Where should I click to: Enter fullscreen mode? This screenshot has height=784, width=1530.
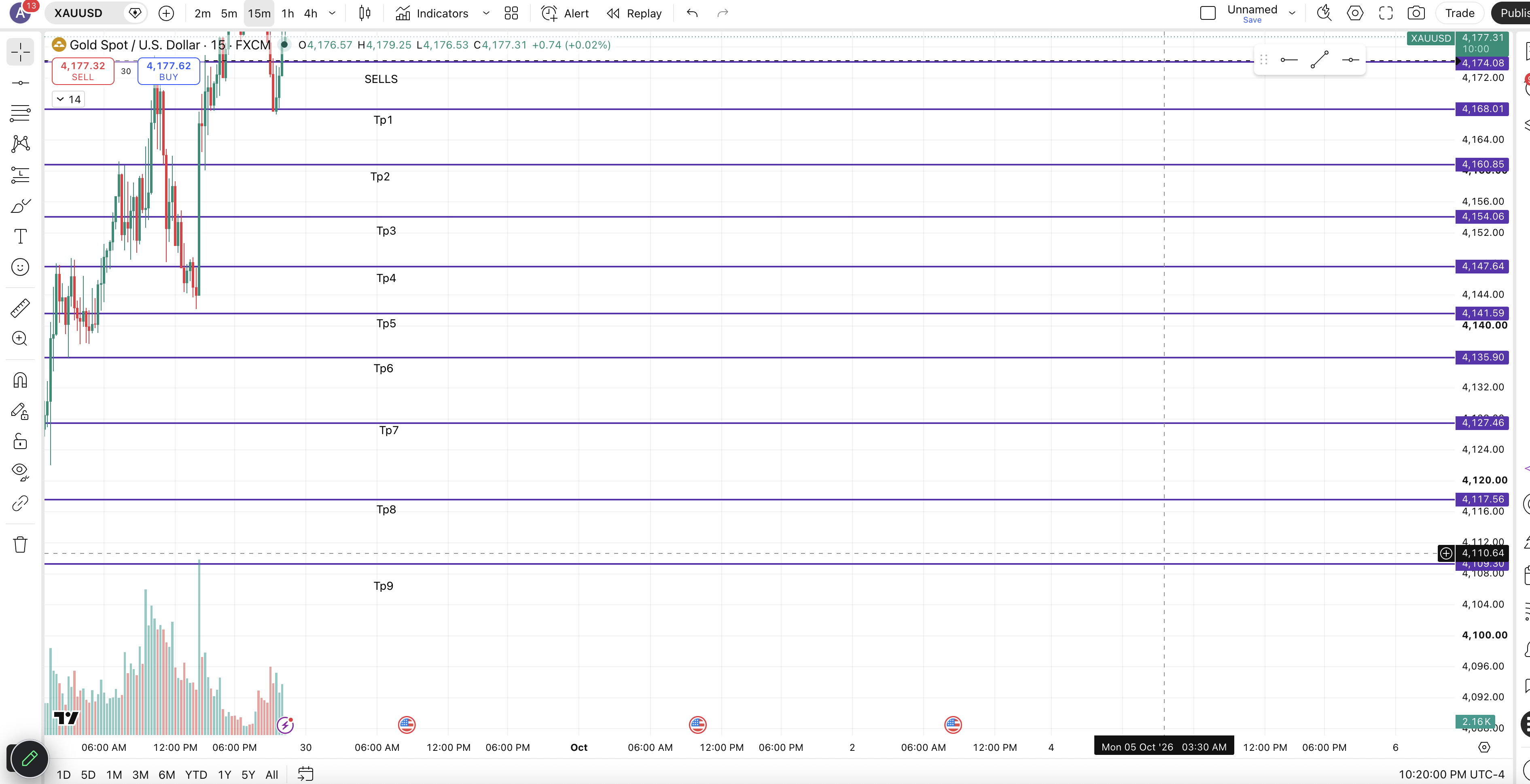(x=1386, y=13)
